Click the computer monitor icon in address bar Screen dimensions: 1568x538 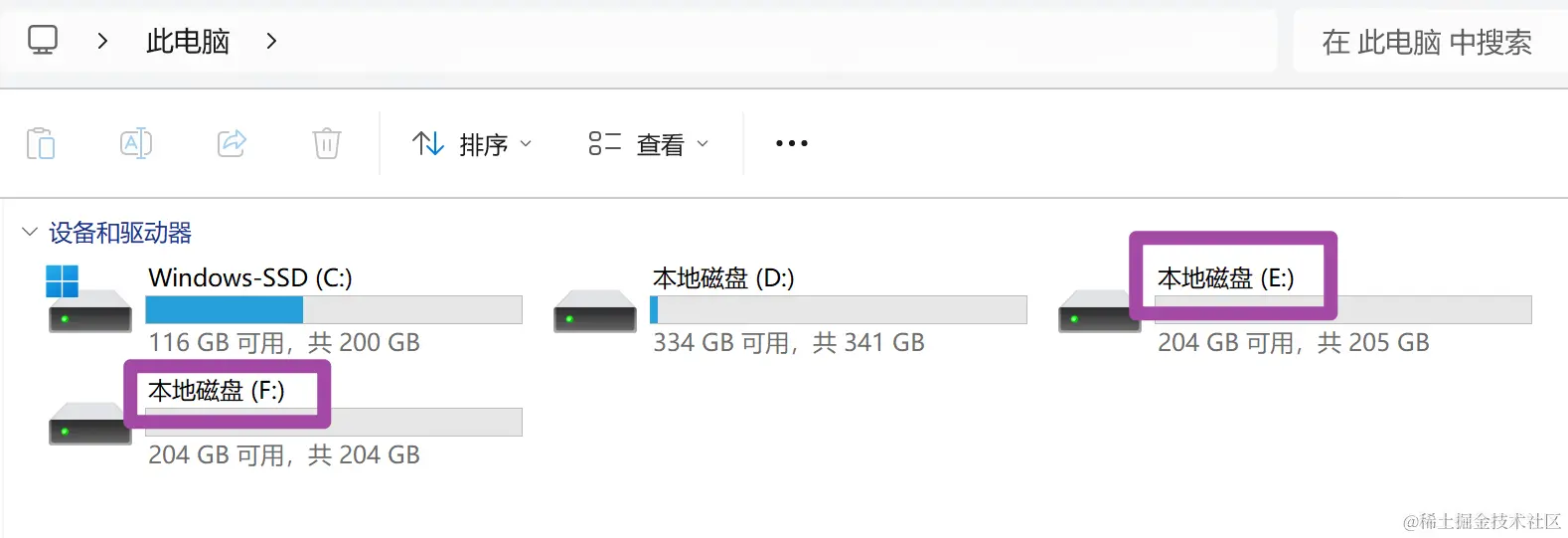pos(43,41)
